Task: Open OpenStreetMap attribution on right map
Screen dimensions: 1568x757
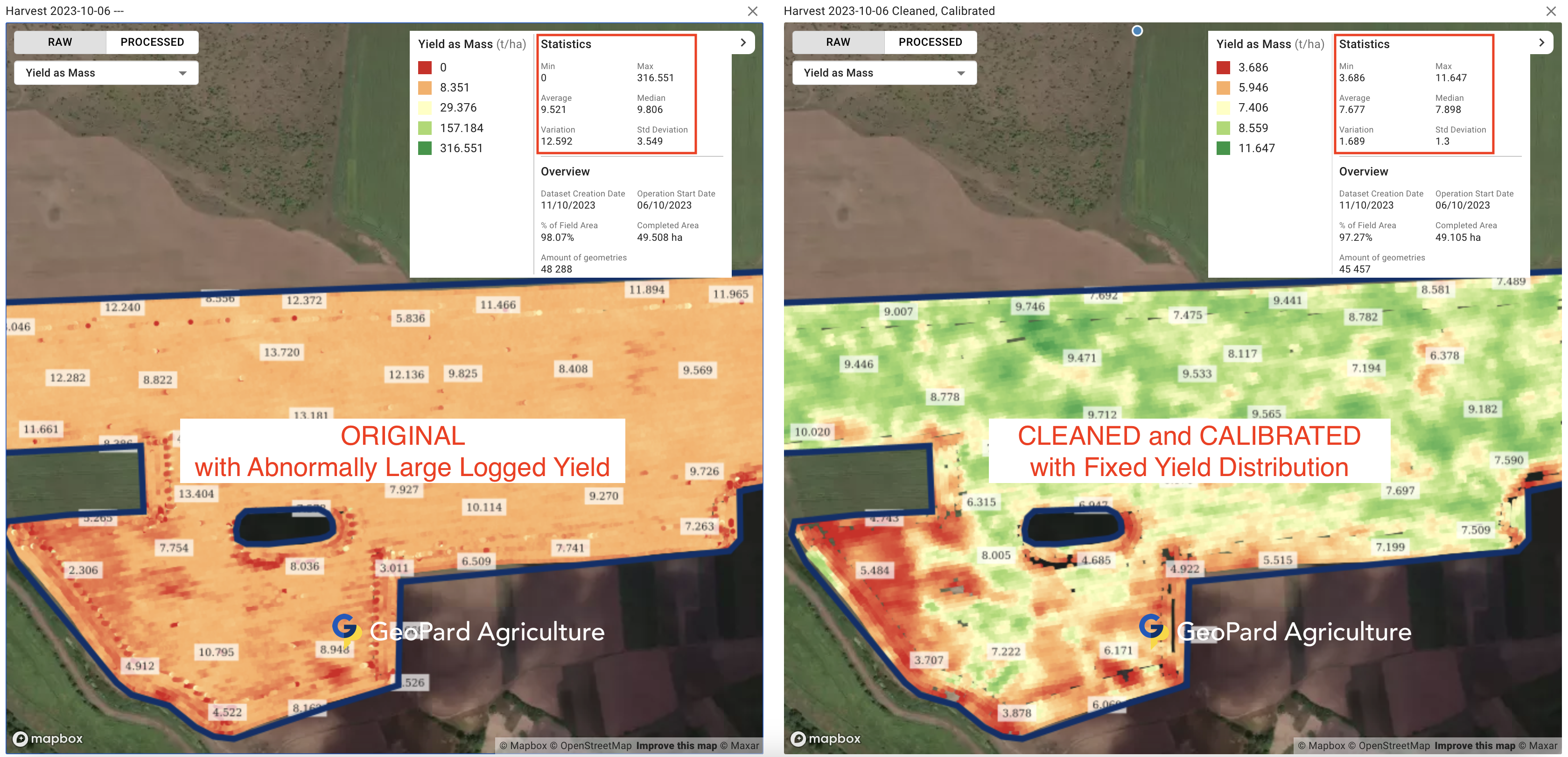Action: tap(1394, 745)
